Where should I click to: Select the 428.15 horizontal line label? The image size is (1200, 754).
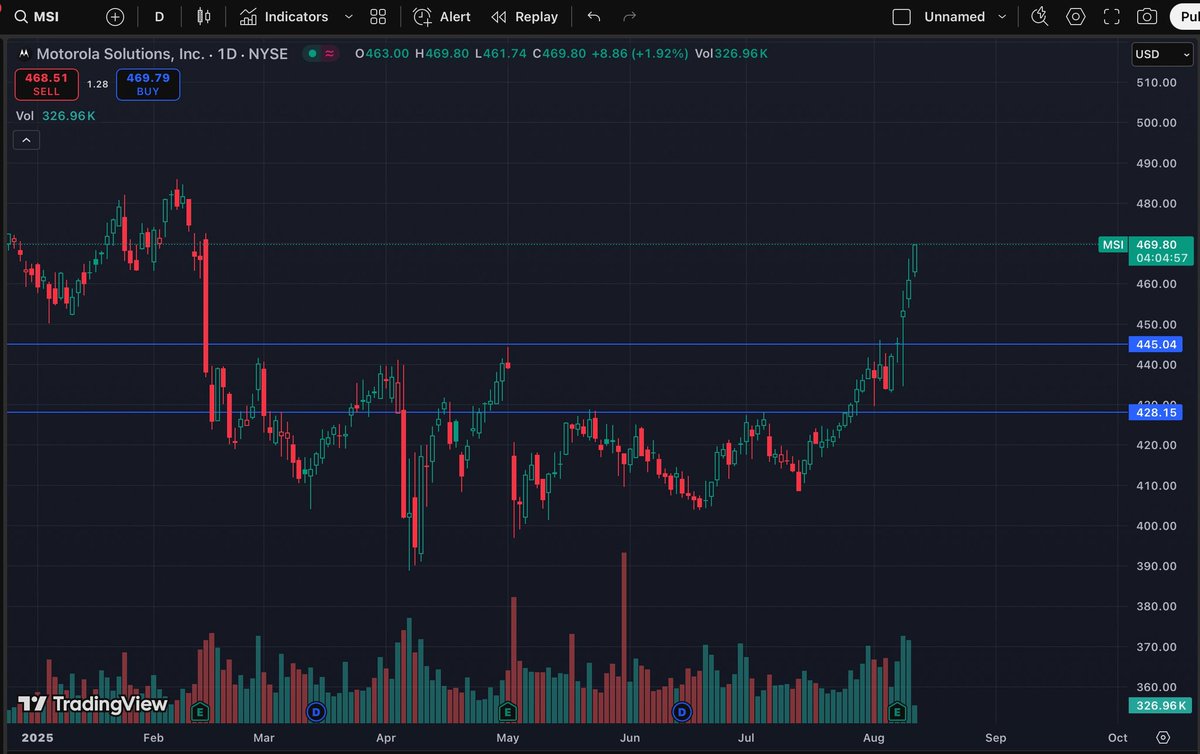pos(1155,412)
